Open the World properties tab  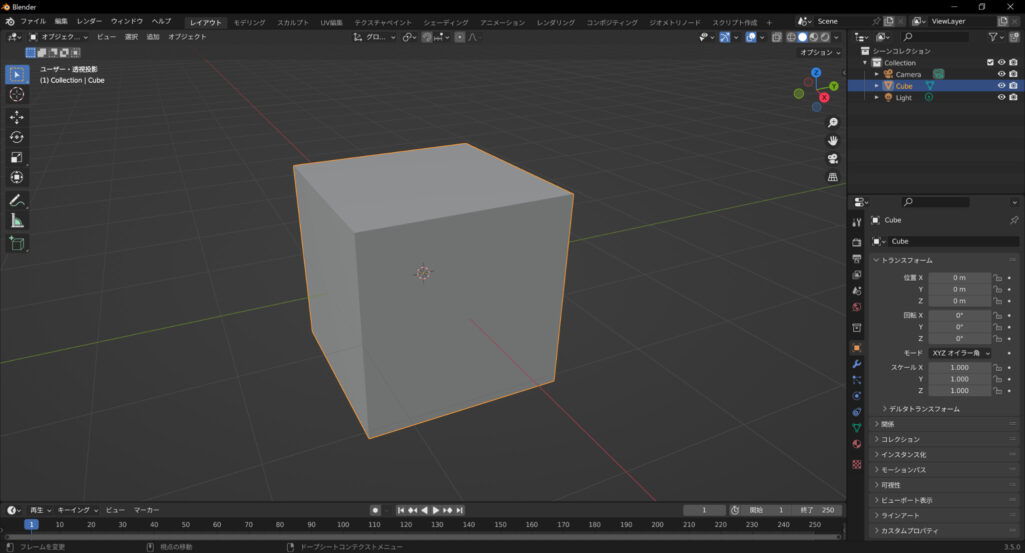pos(857,307)
